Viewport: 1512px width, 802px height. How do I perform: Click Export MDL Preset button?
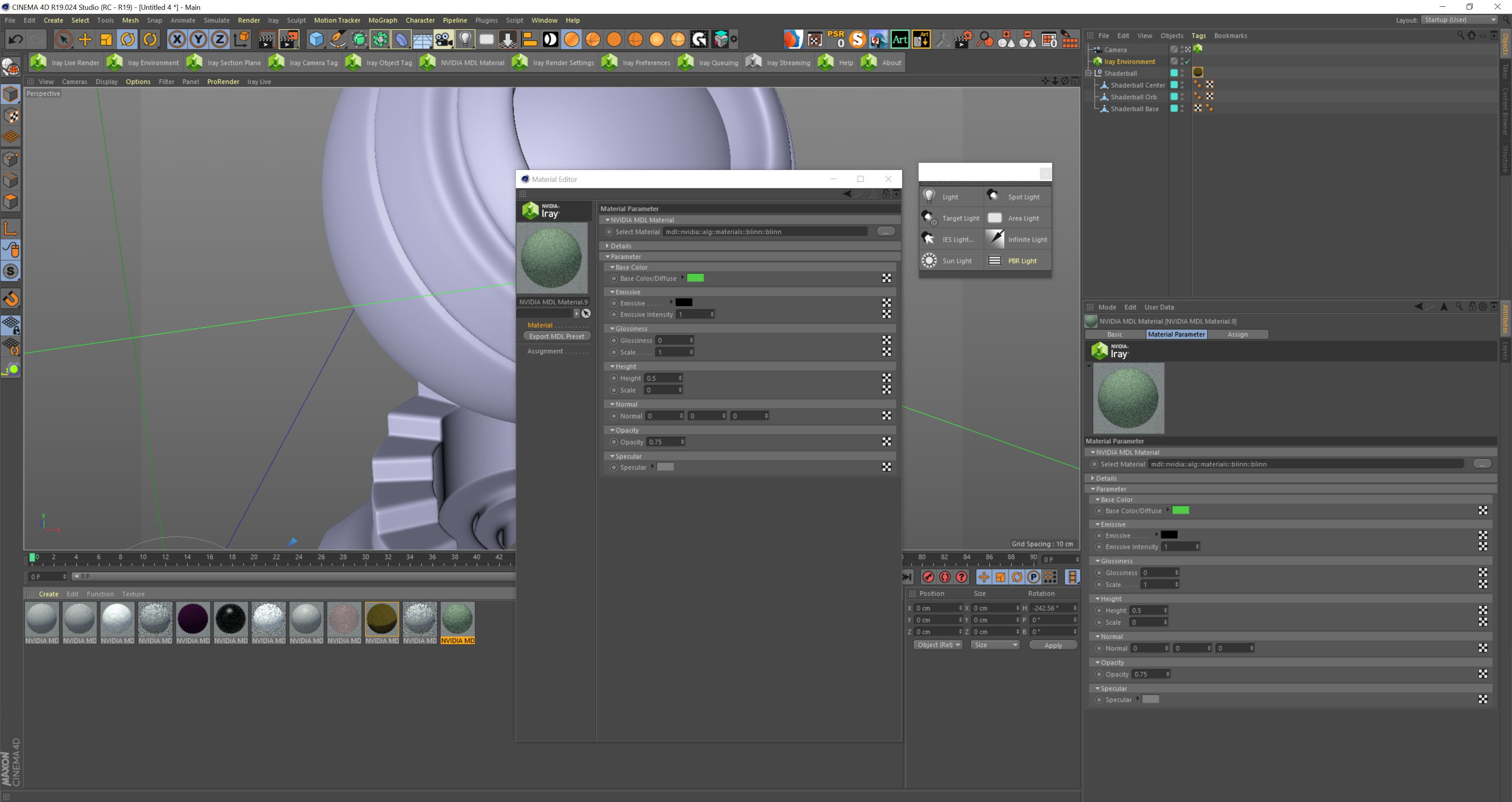(x=556, y=336)
